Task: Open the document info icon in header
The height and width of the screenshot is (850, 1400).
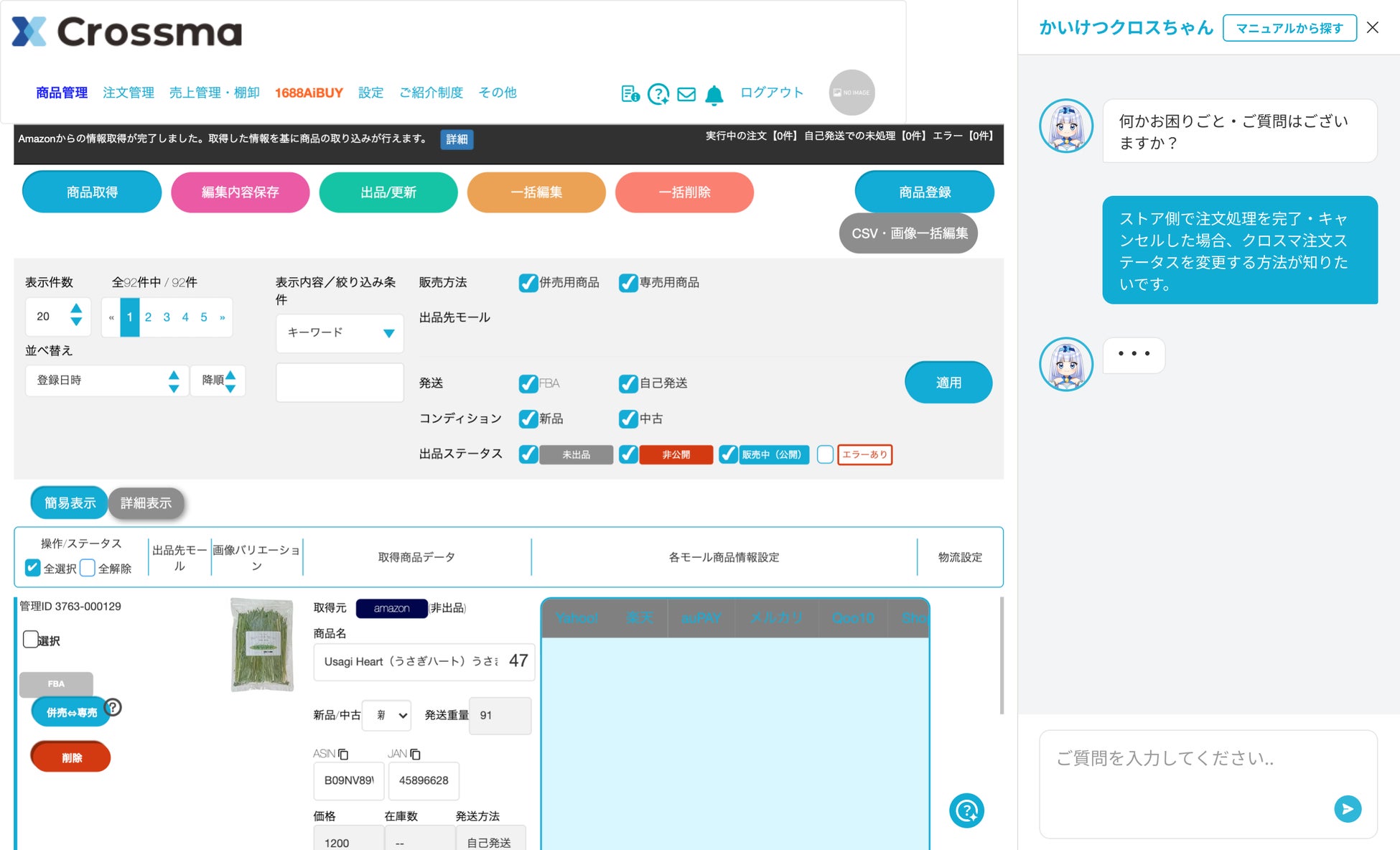Action: (x=630, y=94)
